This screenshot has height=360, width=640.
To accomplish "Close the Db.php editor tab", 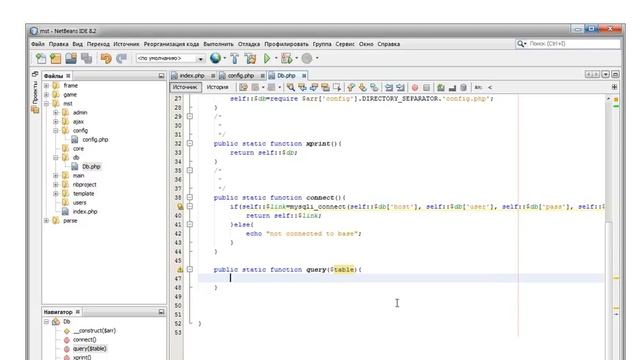I will [x=304, y=76].
